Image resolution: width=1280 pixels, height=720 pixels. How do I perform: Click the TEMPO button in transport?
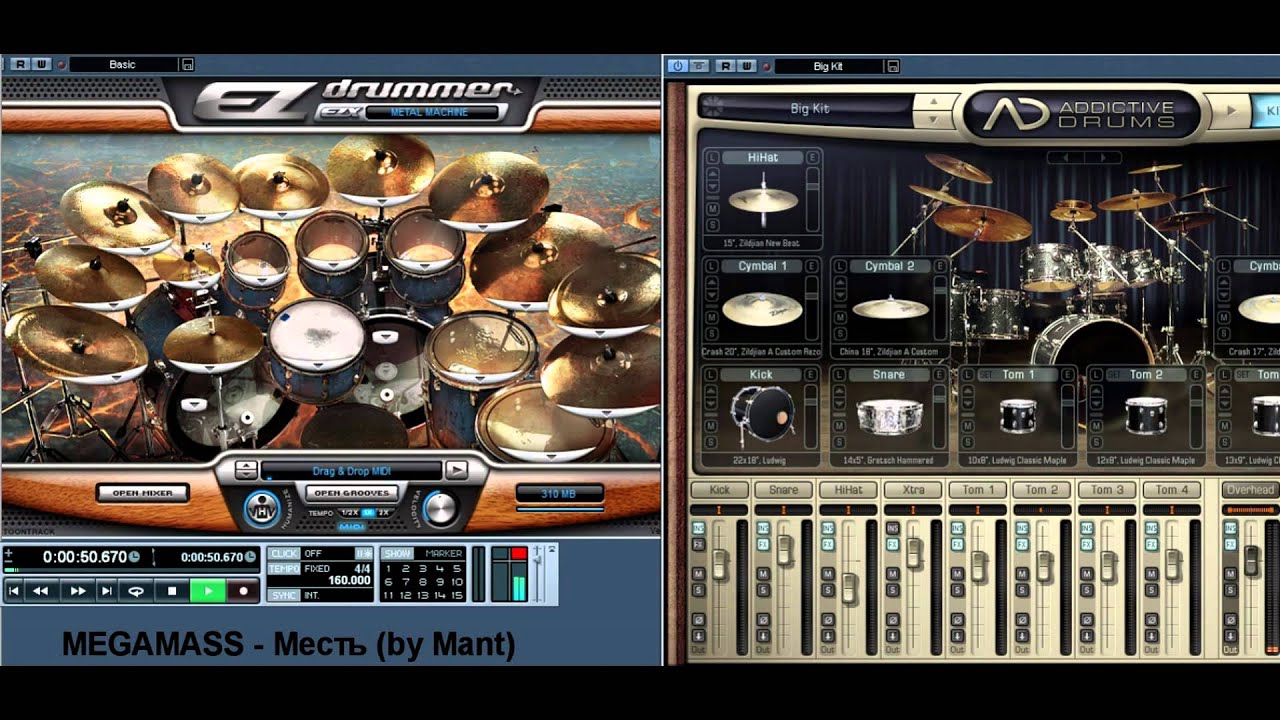click(x=284, y=569)
